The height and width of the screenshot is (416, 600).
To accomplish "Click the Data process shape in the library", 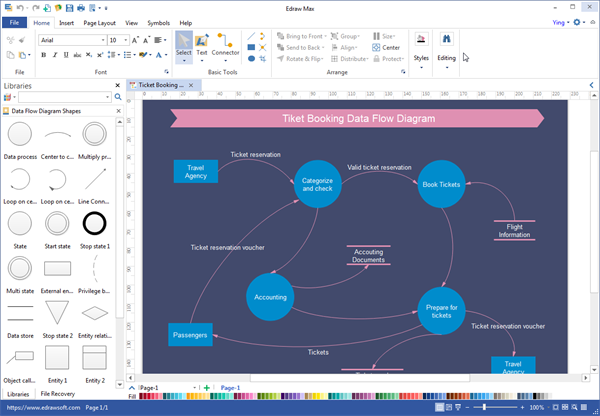I will pyautogui.click(x=22, y=136).
